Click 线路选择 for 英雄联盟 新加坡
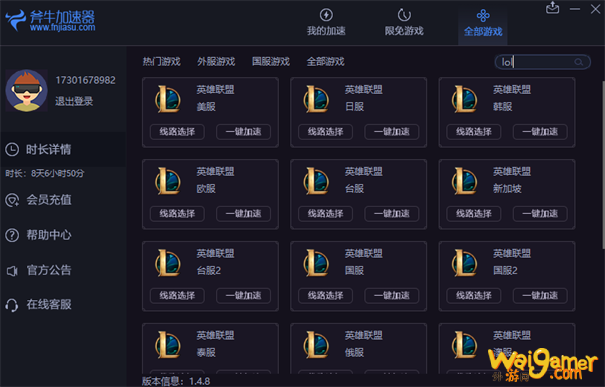Viewport: 605px width, 387px height. [x=474, y=213]
